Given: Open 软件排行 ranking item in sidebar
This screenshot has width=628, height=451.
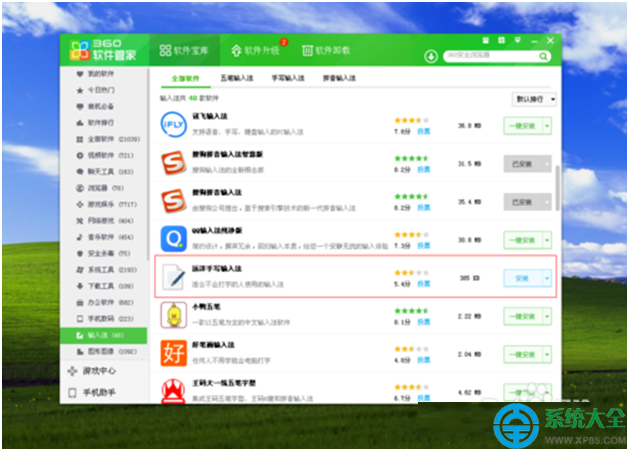Looking at the screenshot, I should click(95, 123).
